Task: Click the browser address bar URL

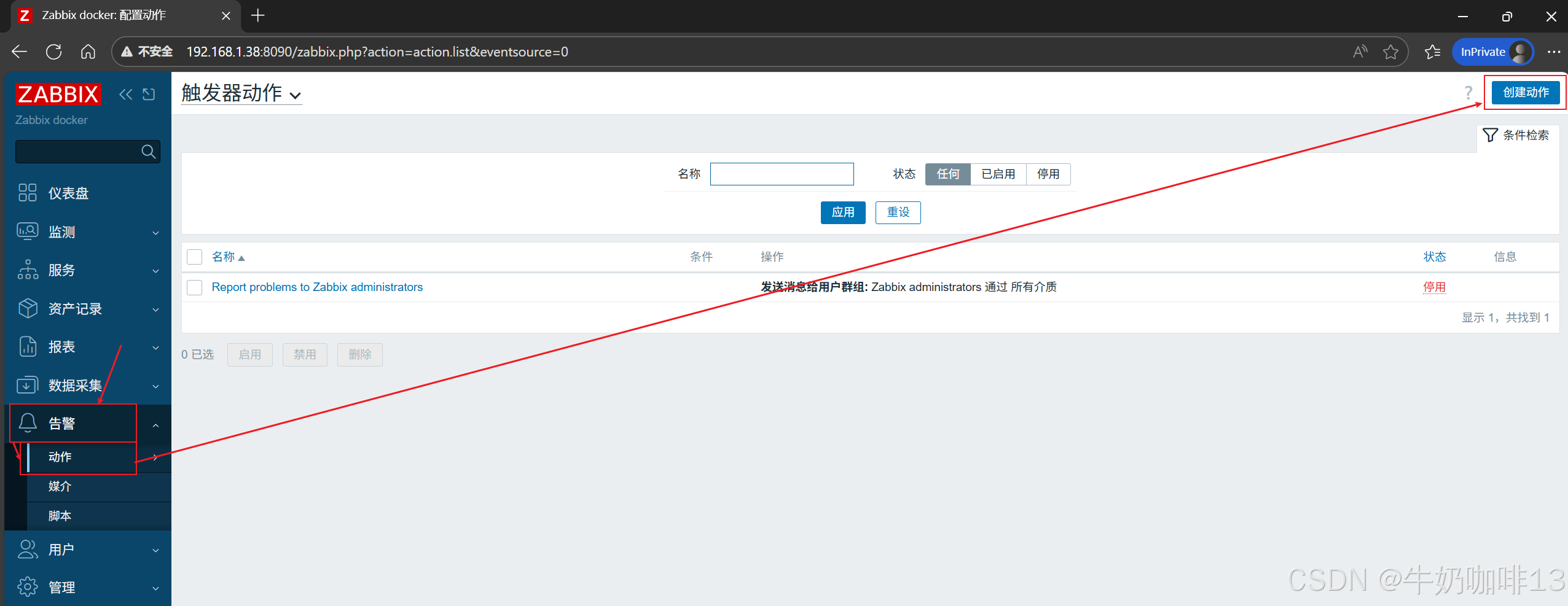Action: 377,52
